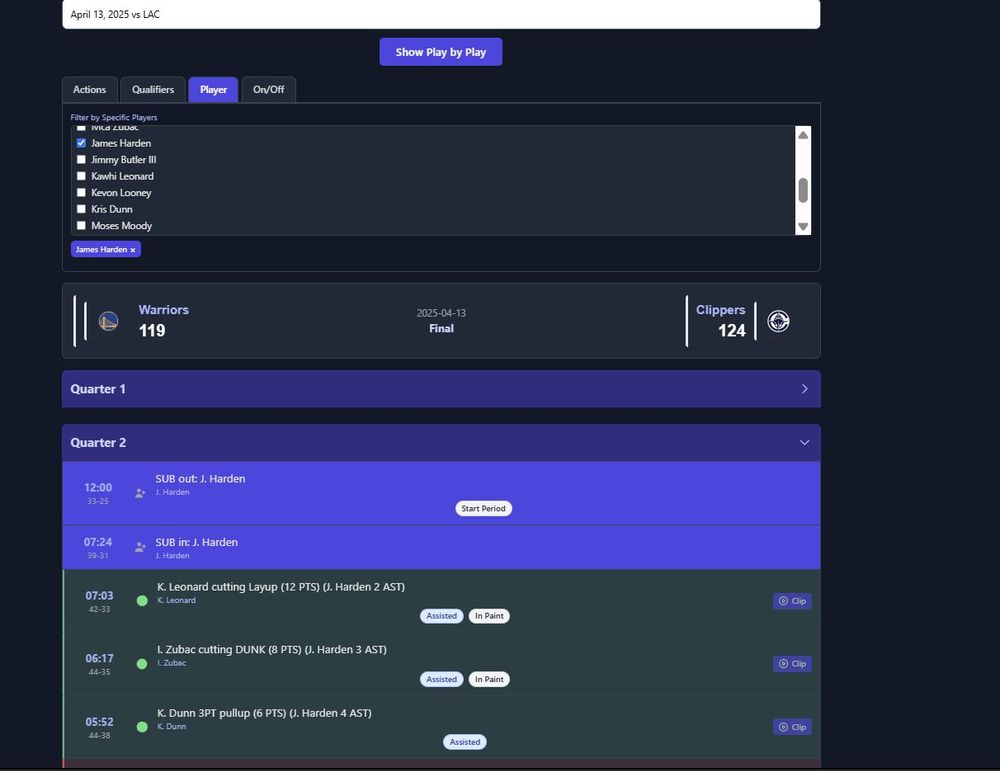Play clip for K. Leonard cutting layup
Screen dimensions: 1000x771
[x=792, y=601]
